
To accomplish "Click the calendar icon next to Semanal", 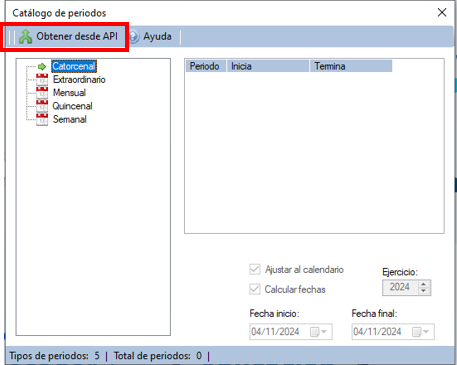I will pyautogui.click(x=42, y=119).
